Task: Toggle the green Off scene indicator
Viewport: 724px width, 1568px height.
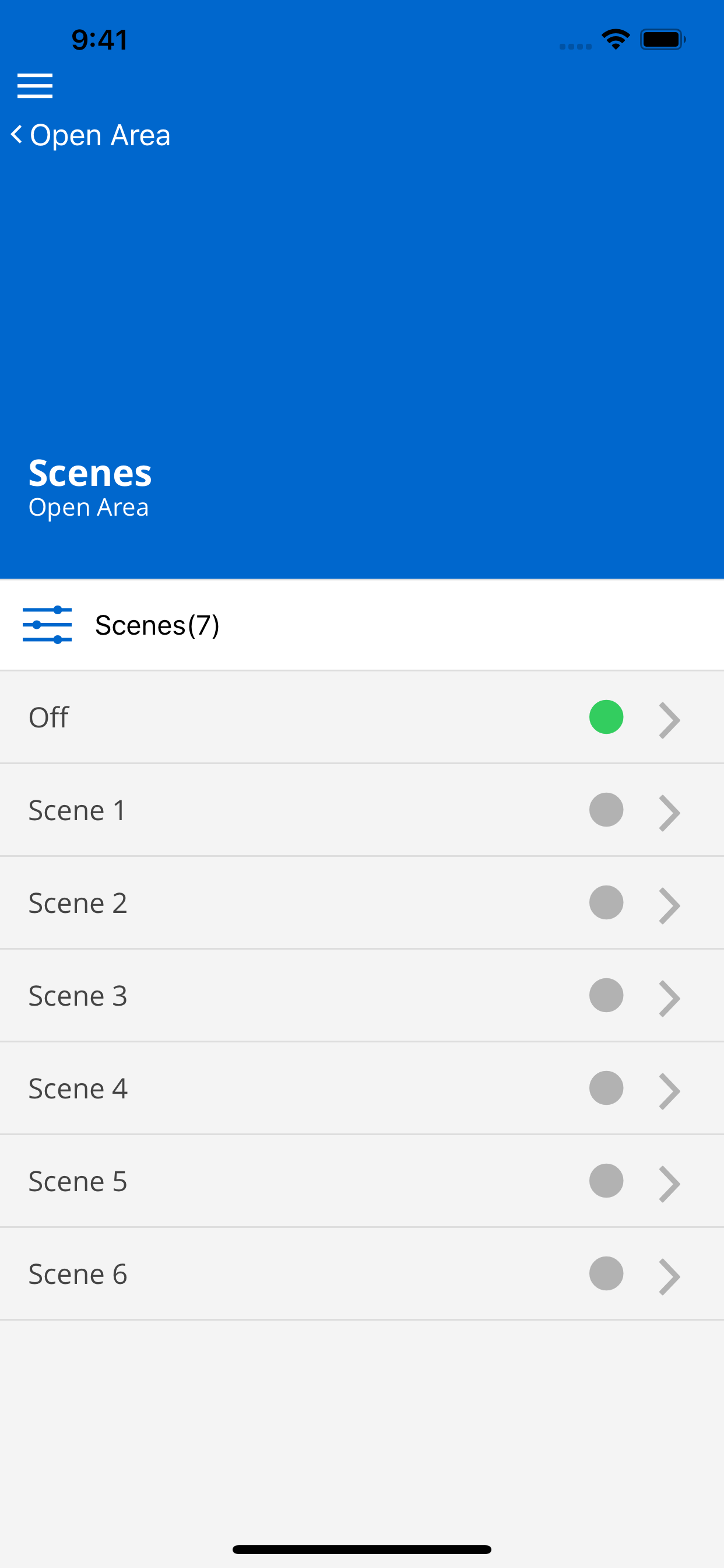Action: pyautogui.click(x=606, y=717)
